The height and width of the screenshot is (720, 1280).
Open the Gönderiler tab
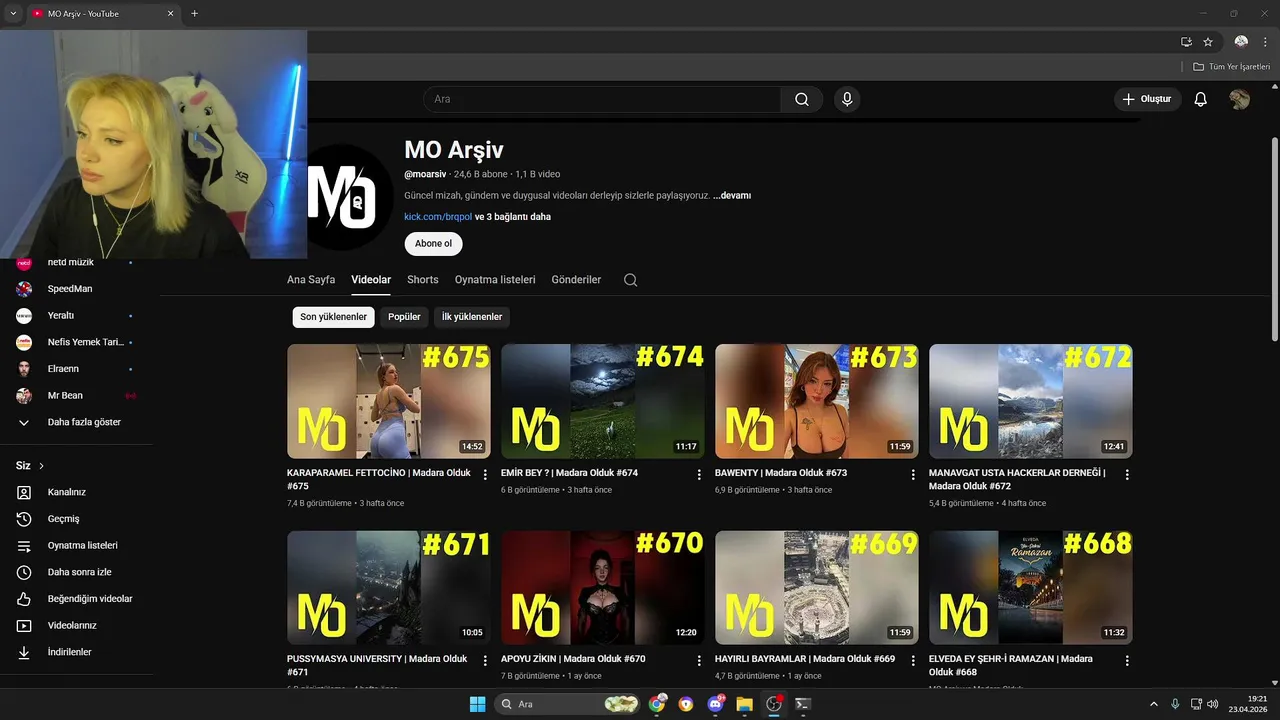(576, 280)
